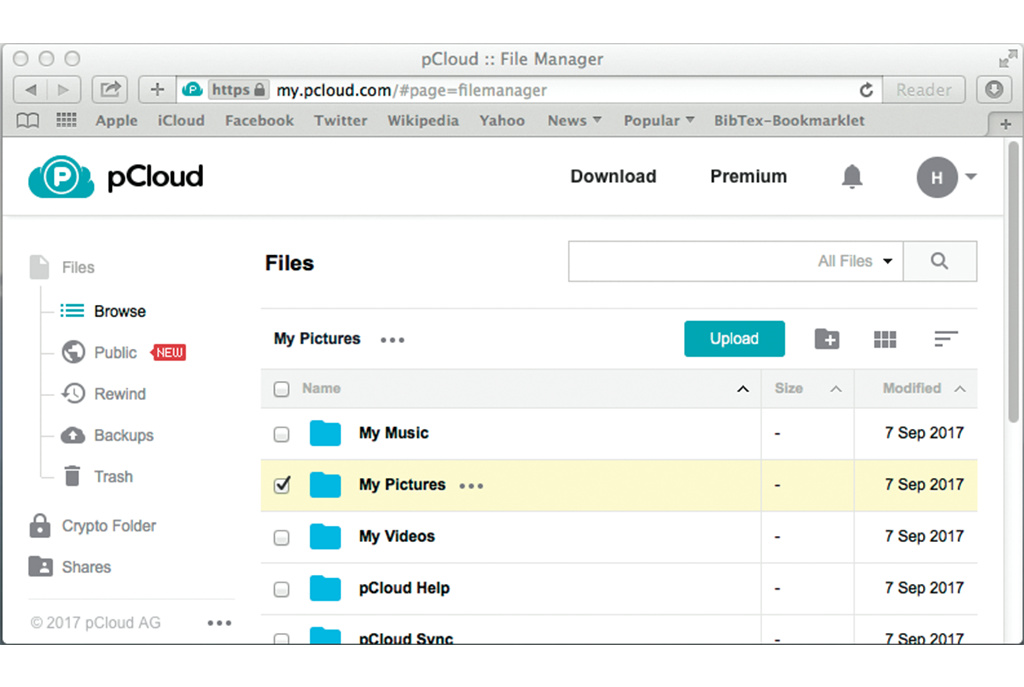Viewport: 1024px width, 687px height.
Task: Open Rewind in the sidebar
Action: [x=119, y=394]
